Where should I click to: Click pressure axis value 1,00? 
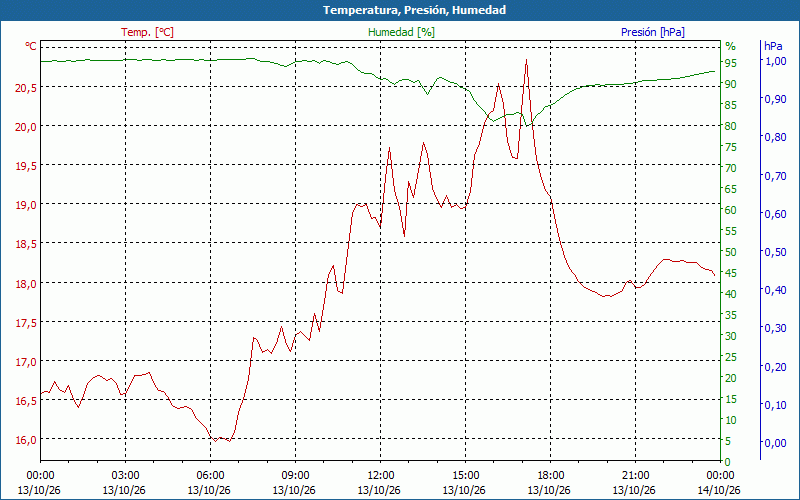[x=776, y=61]
